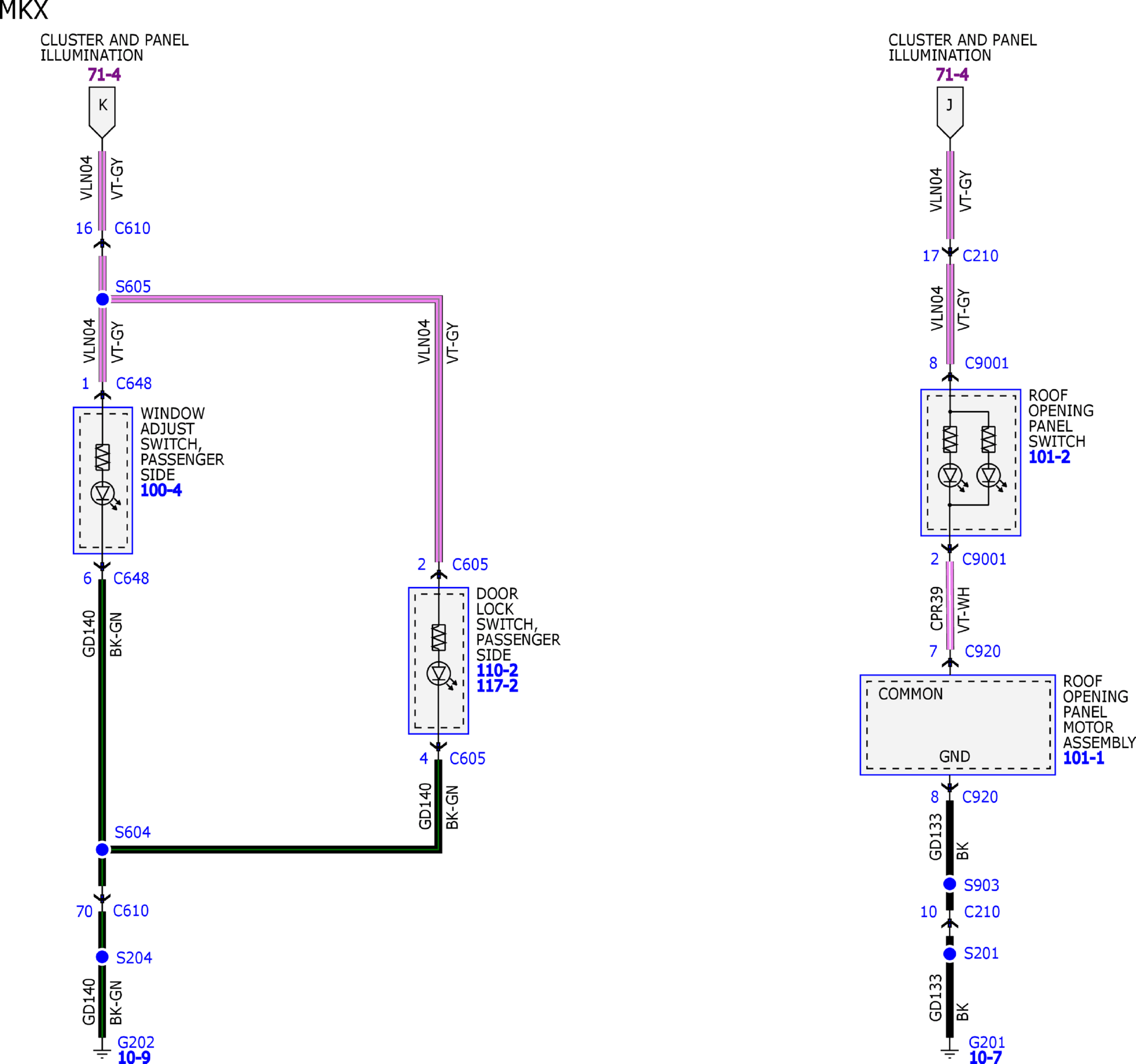
Task: Click the C920 connector label at pin 8
Action: [x=980, y=797]
